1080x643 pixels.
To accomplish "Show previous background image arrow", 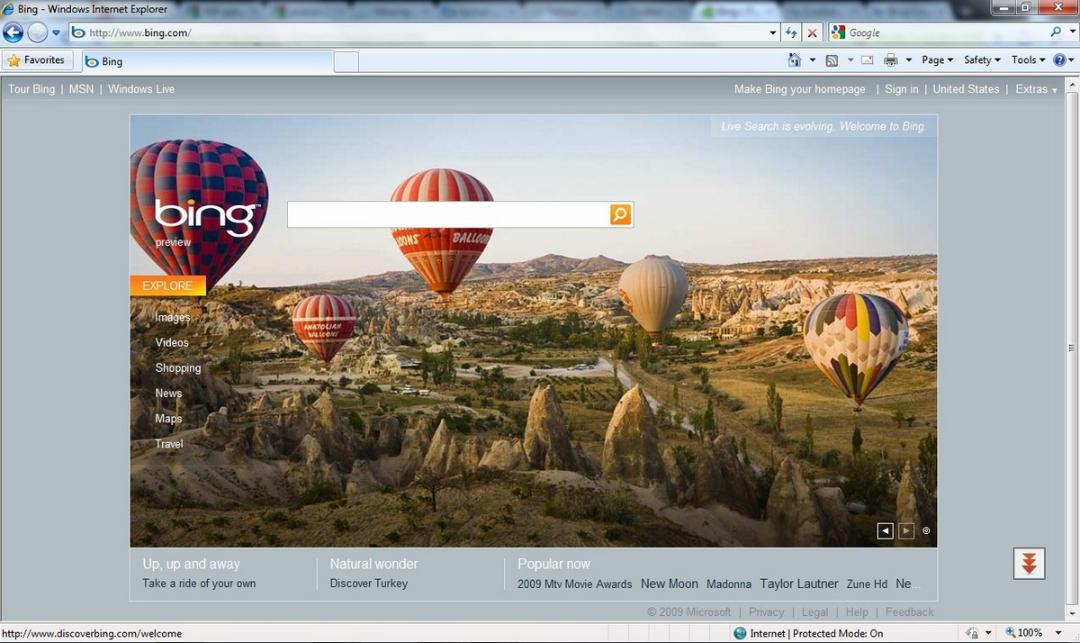I will (x=885, y=531).
